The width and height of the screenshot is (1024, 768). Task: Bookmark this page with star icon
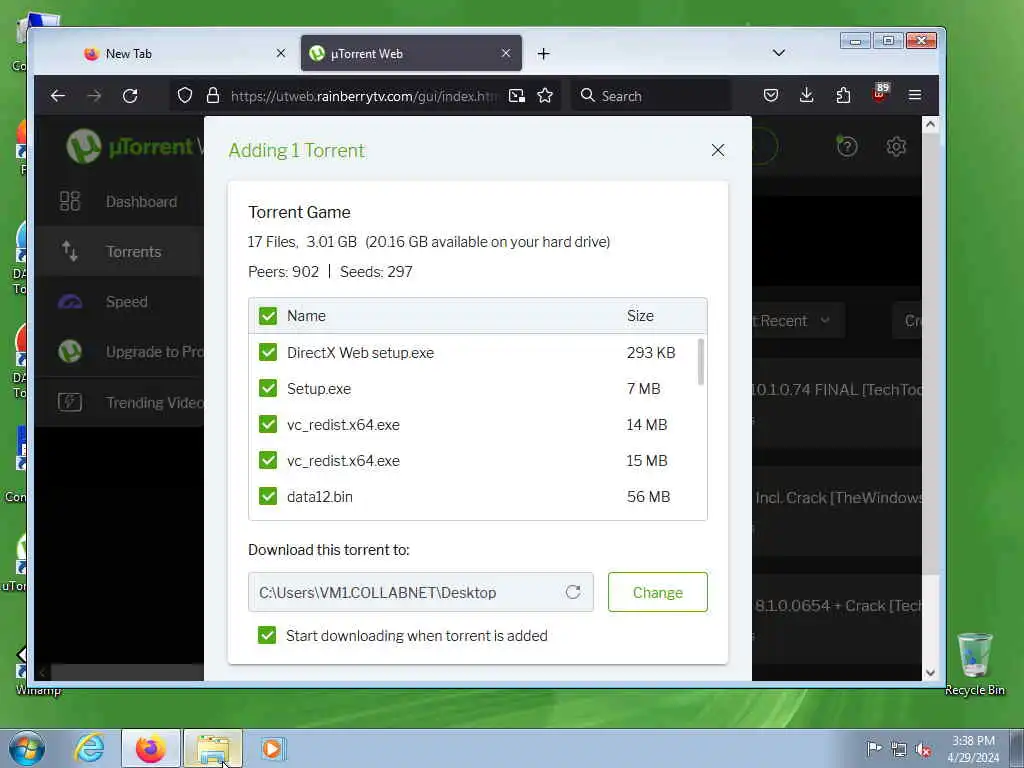pos(545,96)
